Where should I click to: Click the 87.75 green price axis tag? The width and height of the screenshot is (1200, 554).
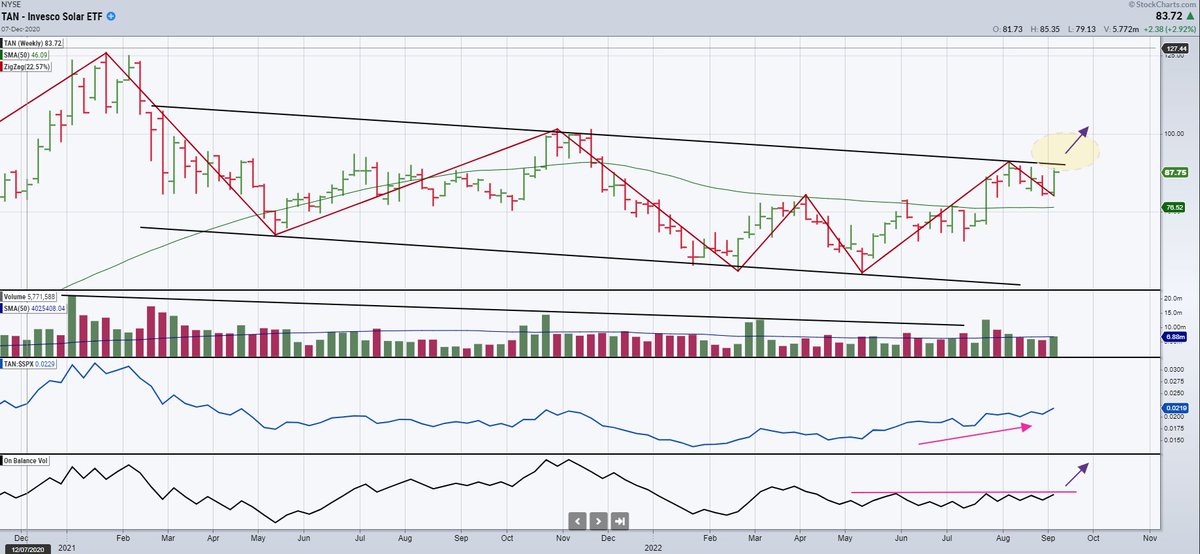coord(1173,172)
